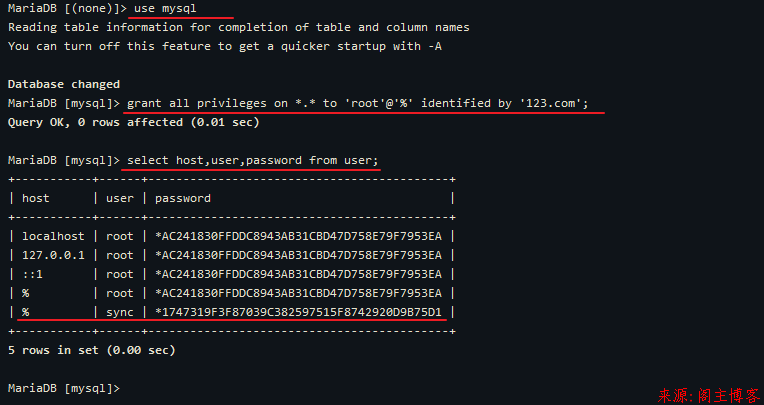Image resolution: width=764 pixels, height=405 pixels.
Task: Click the 'Query OK, 0 rows affected' line
Action: click(134, 122)
